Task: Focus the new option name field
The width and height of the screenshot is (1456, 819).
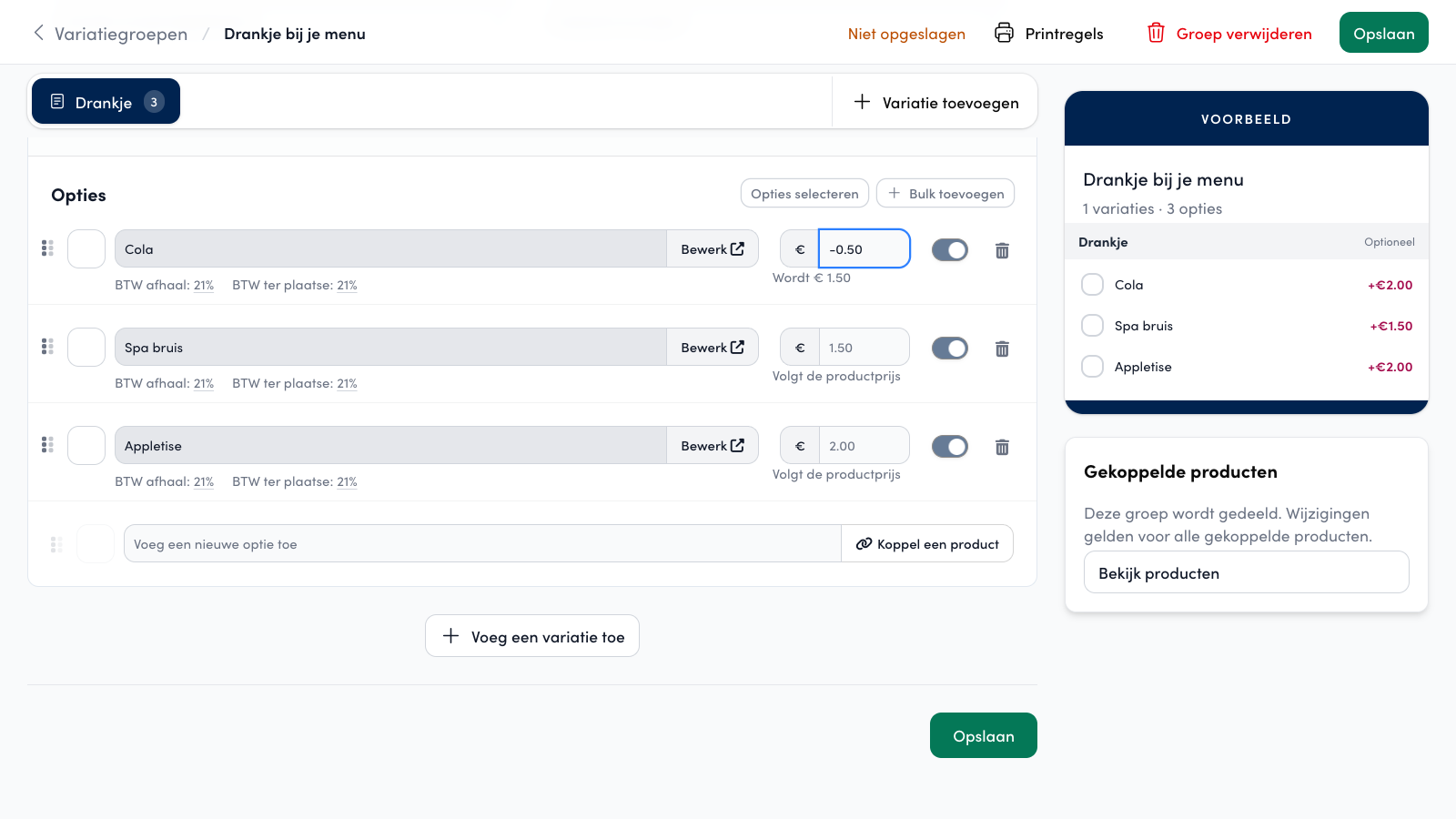Action: coord(482,544)
